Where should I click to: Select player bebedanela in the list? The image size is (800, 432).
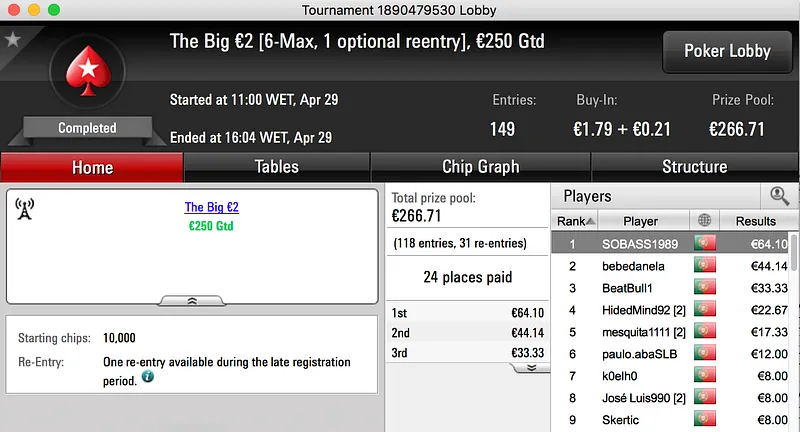(631, 266)
